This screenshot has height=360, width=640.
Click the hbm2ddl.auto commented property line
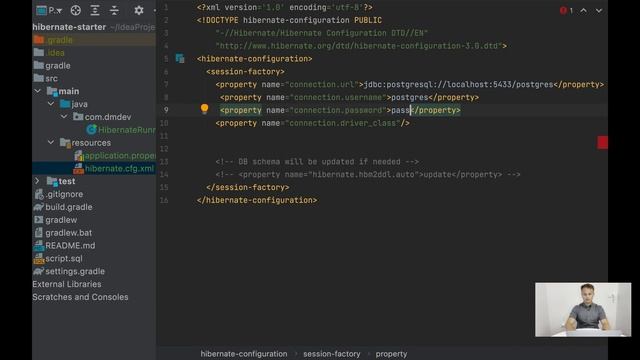(x=368, y=175)
